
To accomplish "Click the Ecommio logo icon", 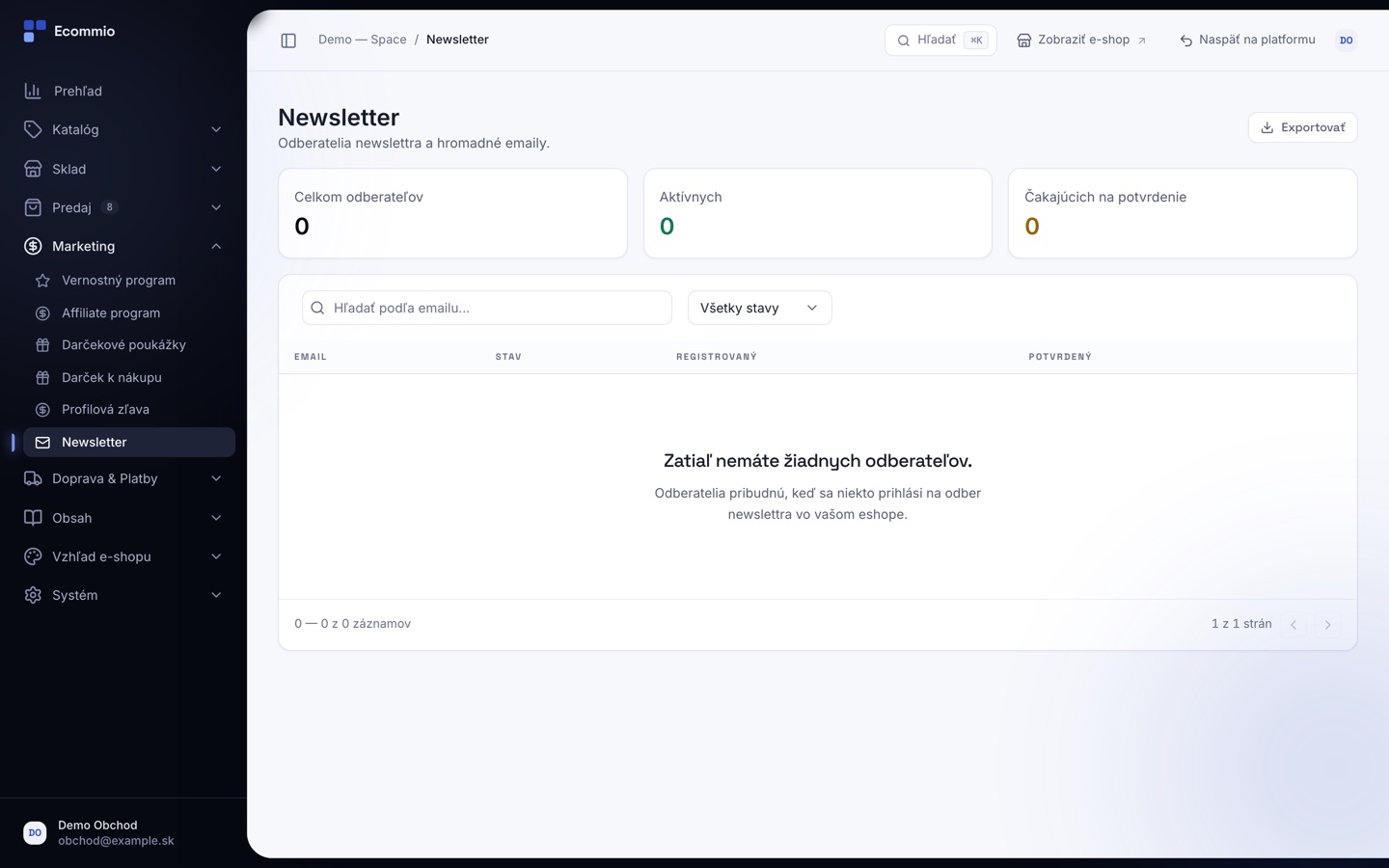I will click(35, 31).
